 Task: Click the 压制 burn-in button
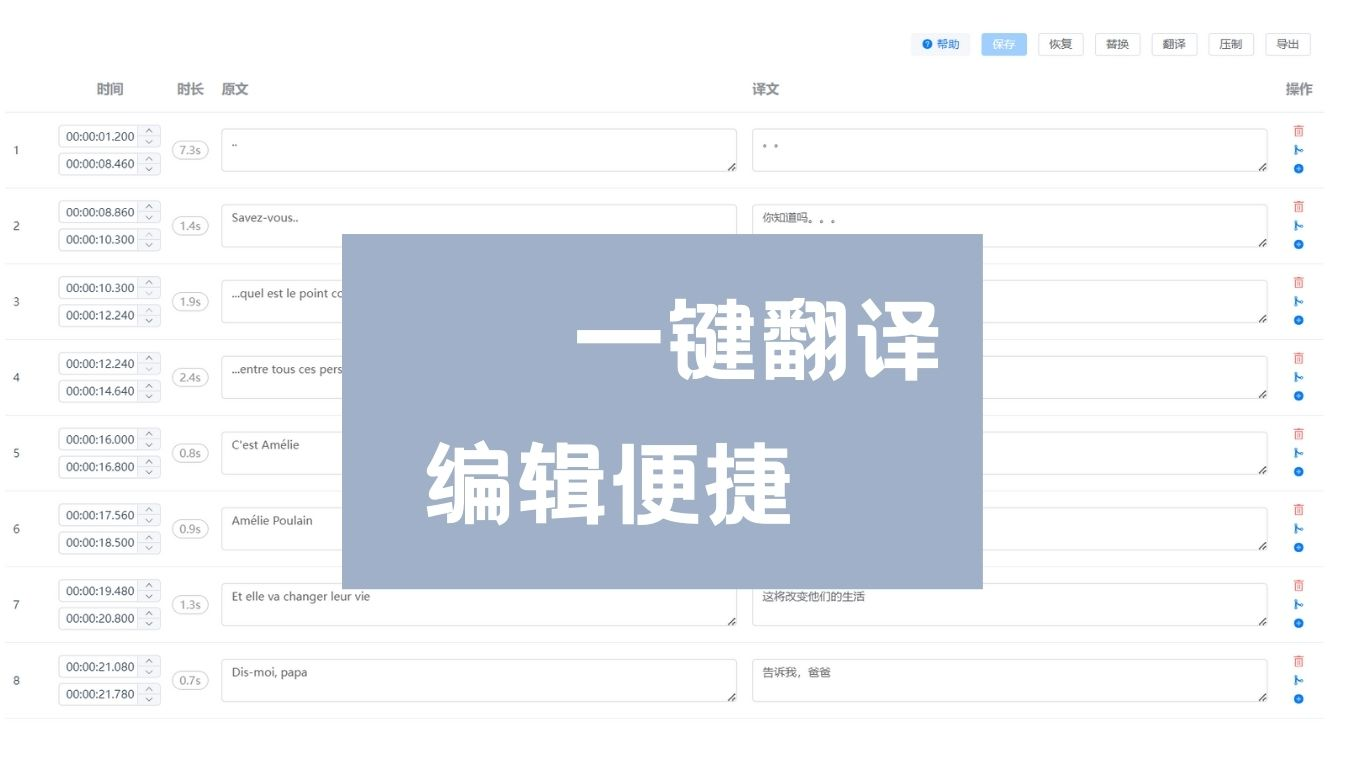pyautogui.click(x=1231, y=44)
